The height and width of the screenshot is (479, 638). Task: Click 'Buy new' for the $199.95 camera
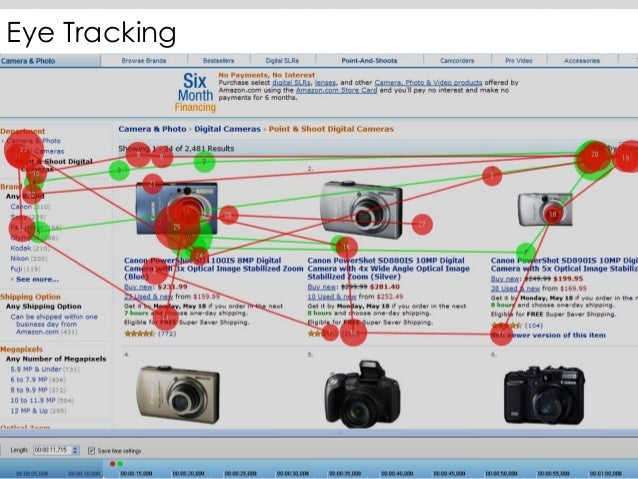(x=503, y=279)
